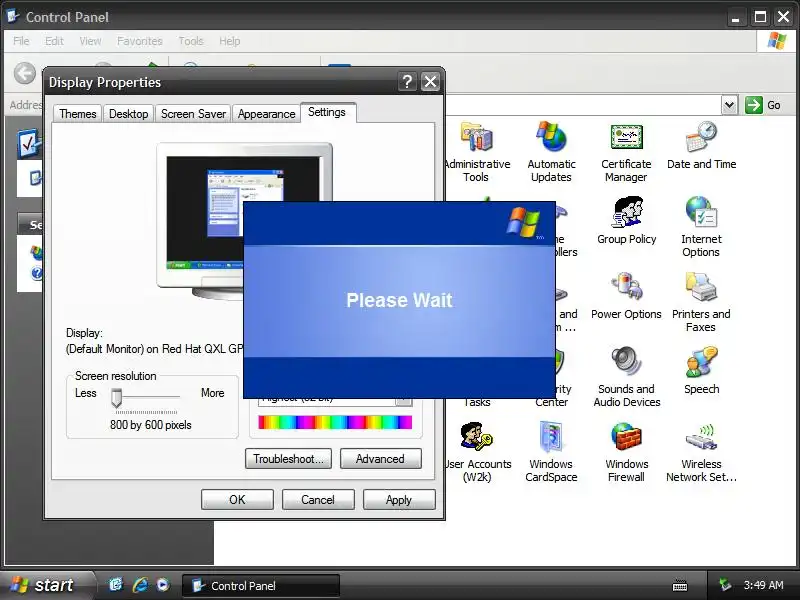This screenshot has height=600, width=800.
Task: Click Cancel in Display Properties
Action: coord(318,499)
